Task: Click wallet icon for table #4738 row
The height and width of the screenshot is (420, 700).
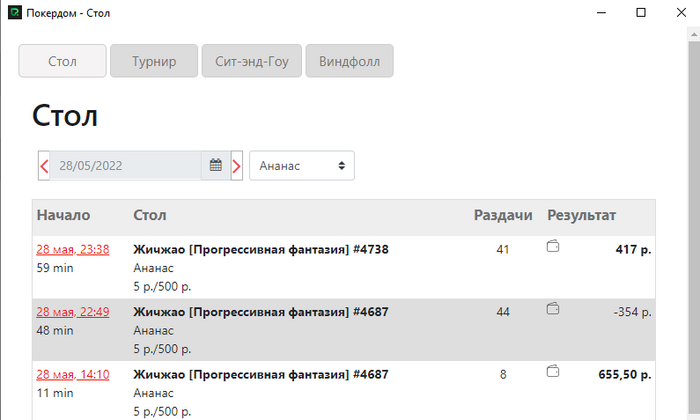Action: [x=553, y=246]
